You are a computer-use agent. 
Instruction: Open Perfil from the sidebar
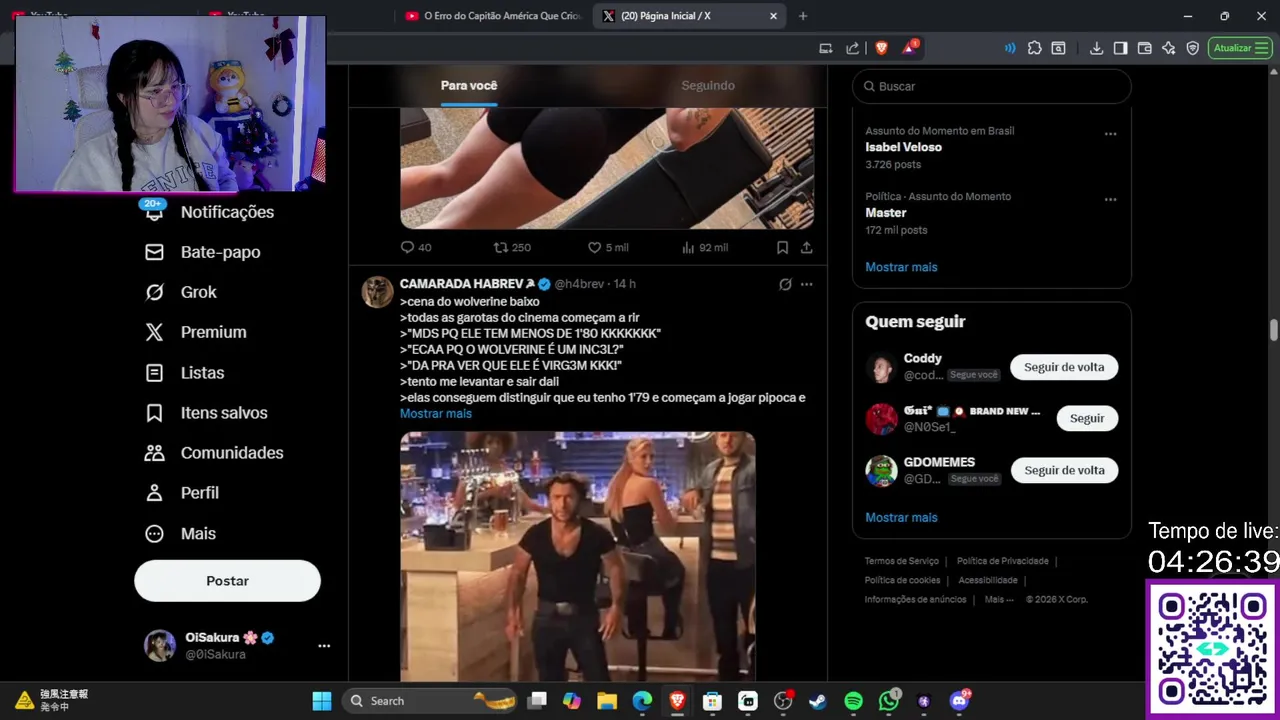pyautogui.click(x=199, y=492)
